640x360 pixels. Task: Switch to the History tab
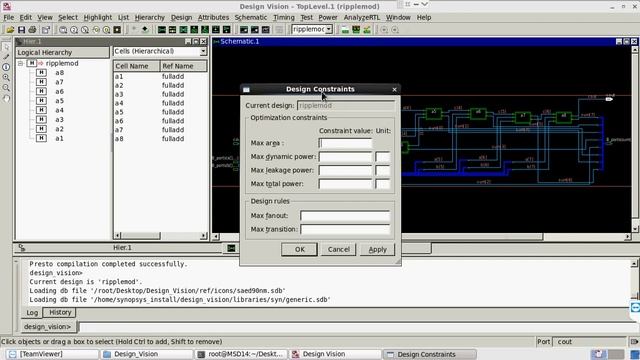pos(60,312)
